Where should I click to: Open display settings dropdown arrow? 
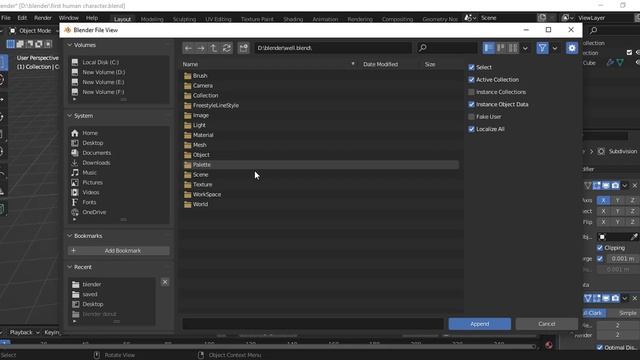click(x=525, y=48)
